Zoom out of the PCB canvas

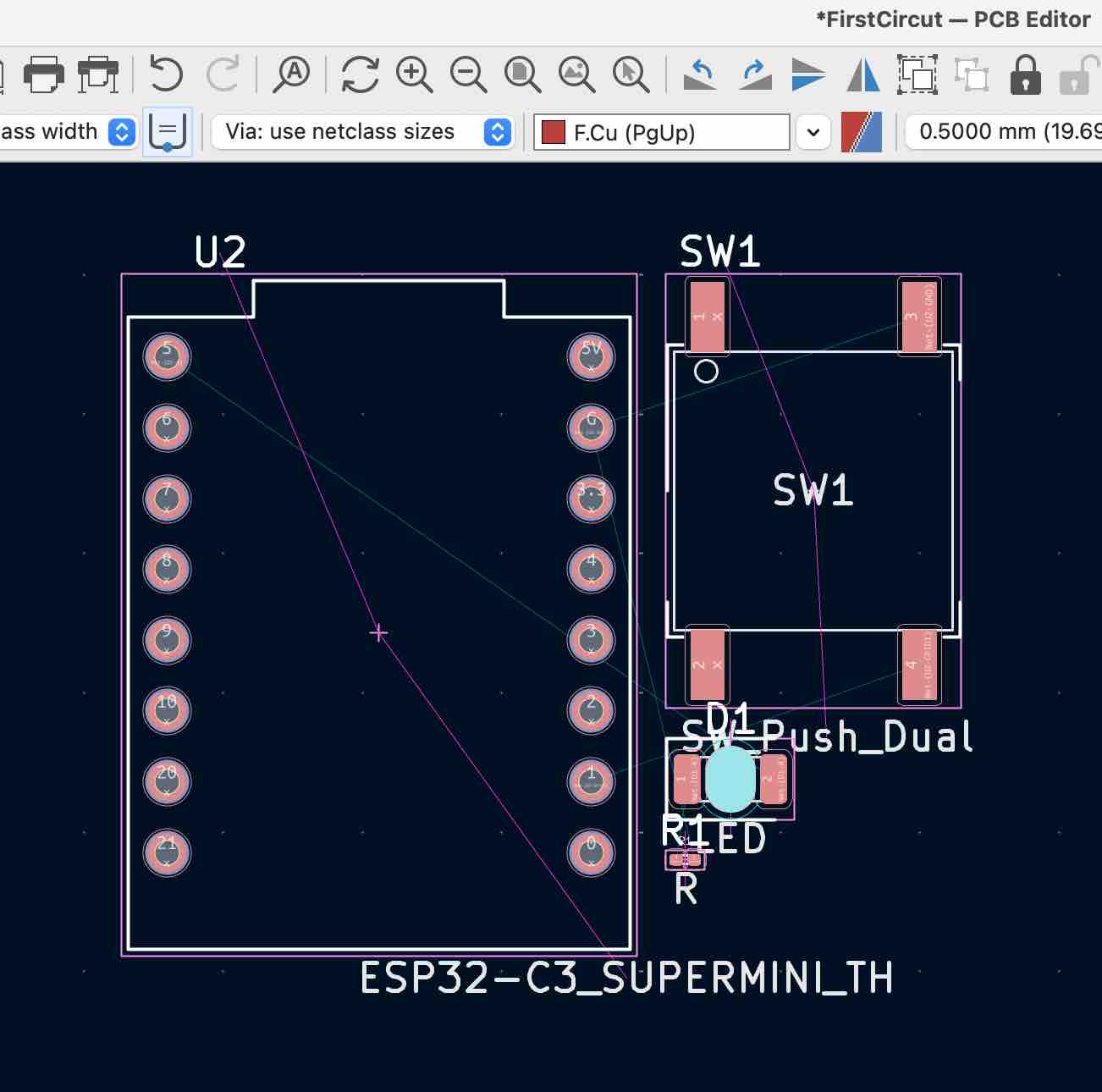[468, 74]
